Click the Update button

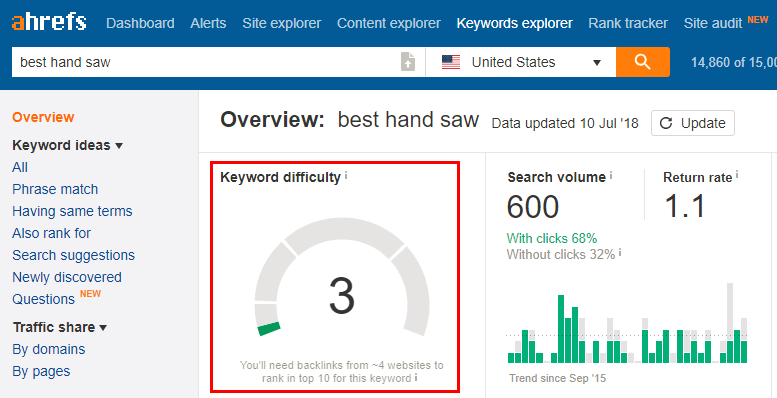tap(693, 123)
